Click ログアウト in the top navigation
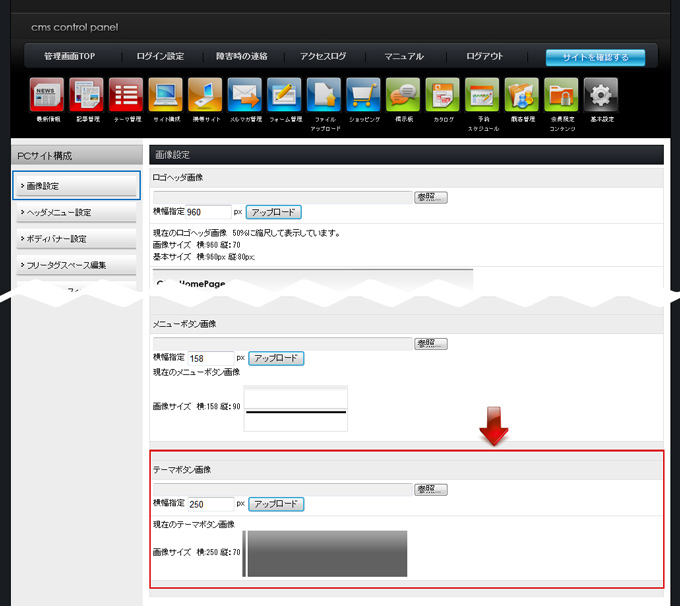Viewport: 680px width, 606px height. [x=485, y=57]
